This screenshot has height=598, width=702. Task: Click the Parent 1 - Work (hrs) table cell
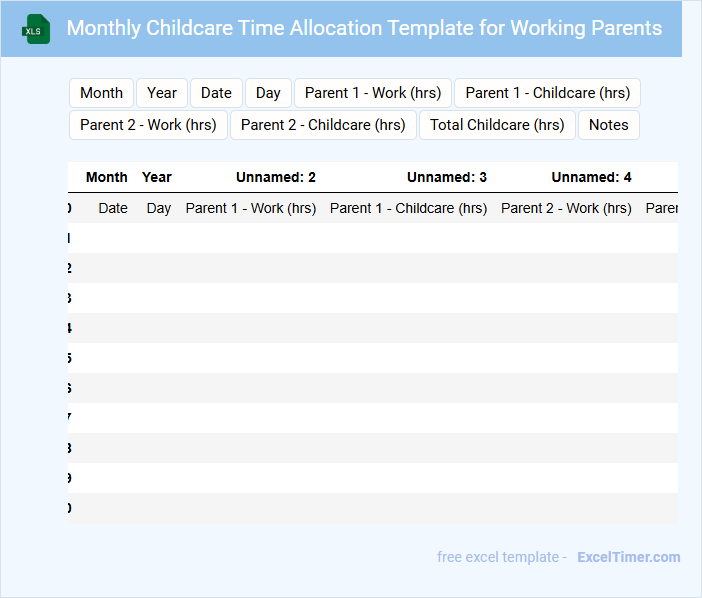pyautogui.click(x=251, y=208)
